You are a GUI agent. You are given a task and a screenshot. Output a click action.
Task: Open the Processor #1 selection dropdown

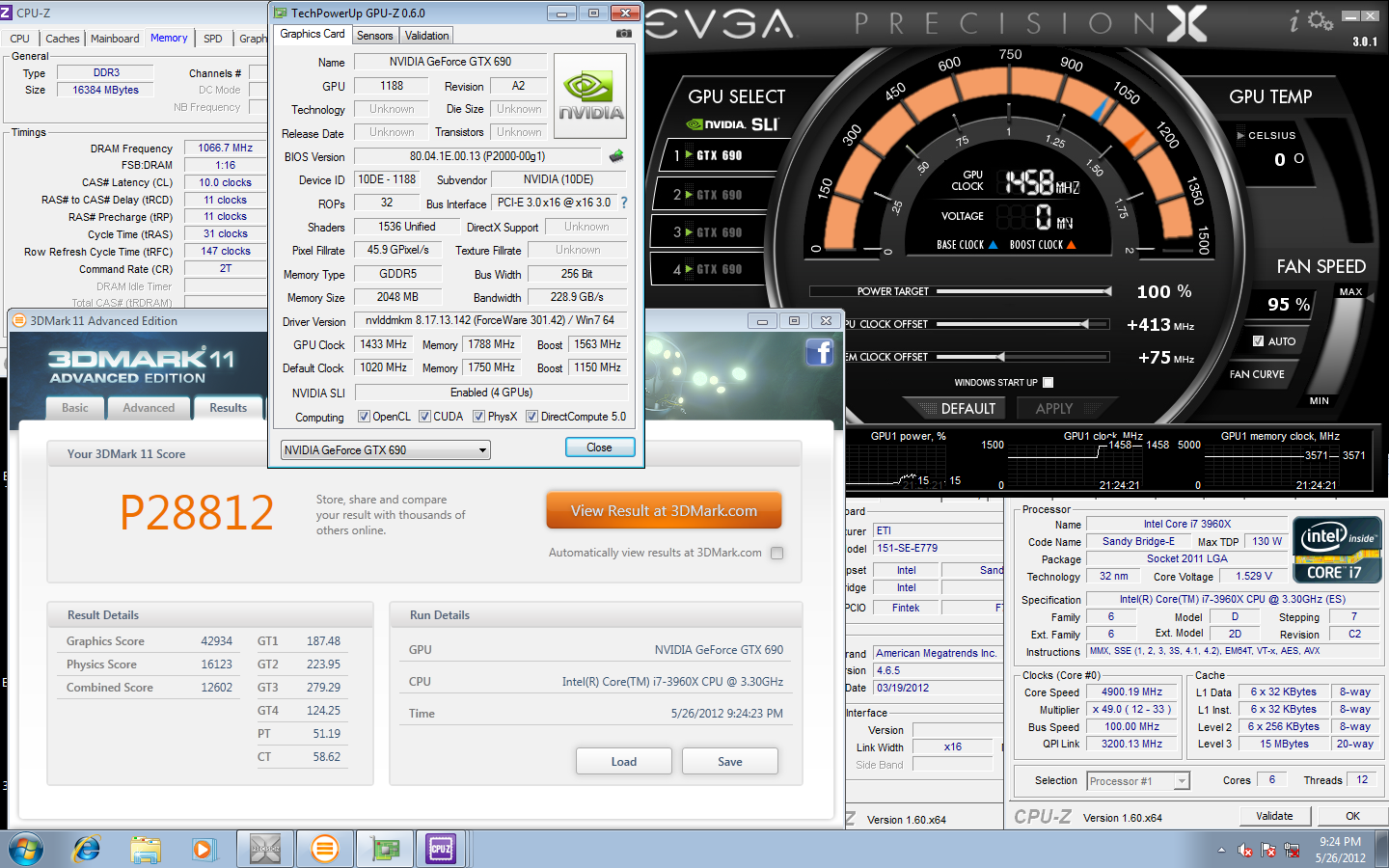coord(1138,781)
